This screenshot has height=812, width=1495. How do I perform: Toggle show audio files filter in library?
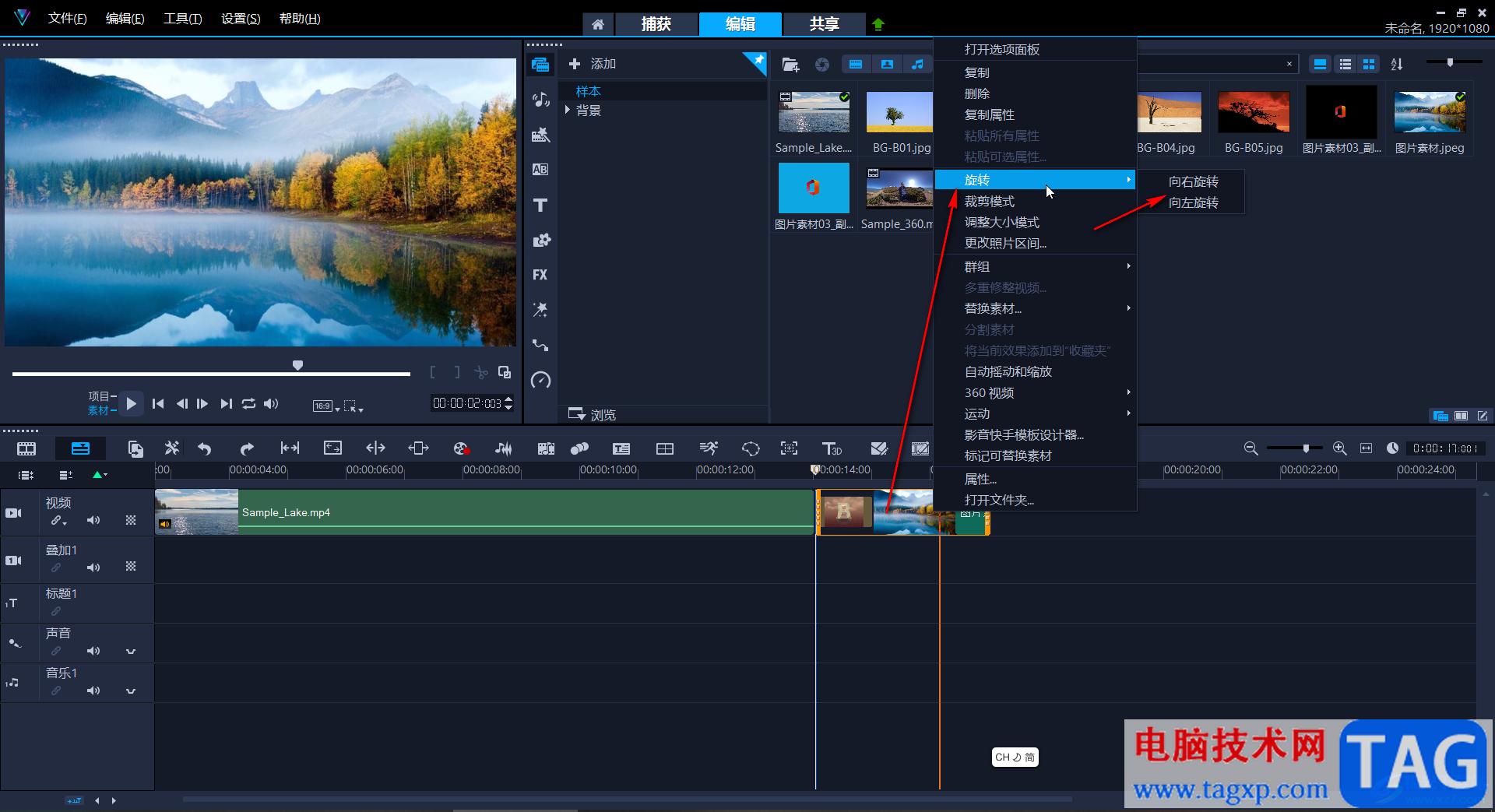point(918,65)
